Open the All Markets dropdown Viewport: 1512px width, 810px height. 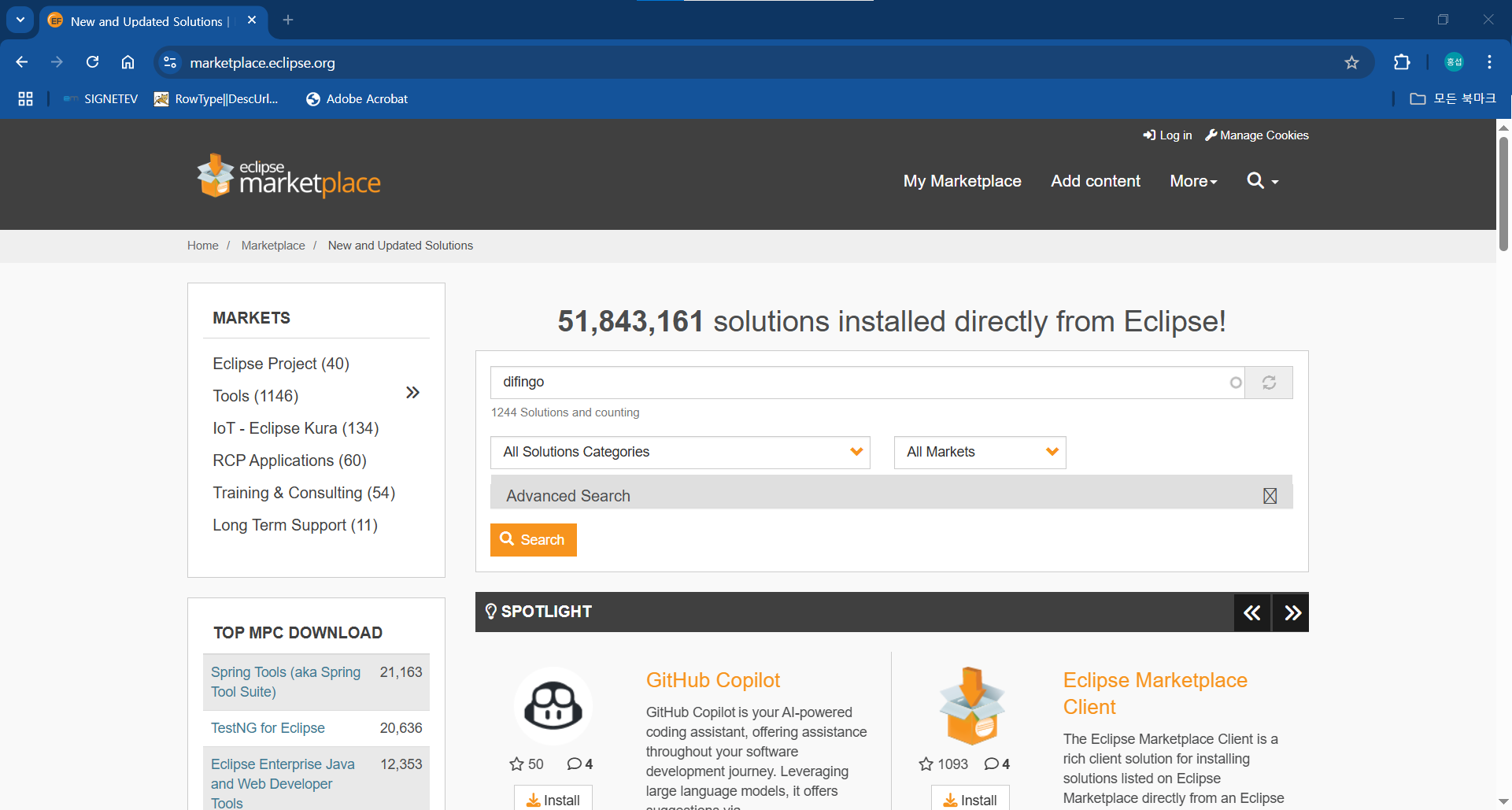coord(979,453)
